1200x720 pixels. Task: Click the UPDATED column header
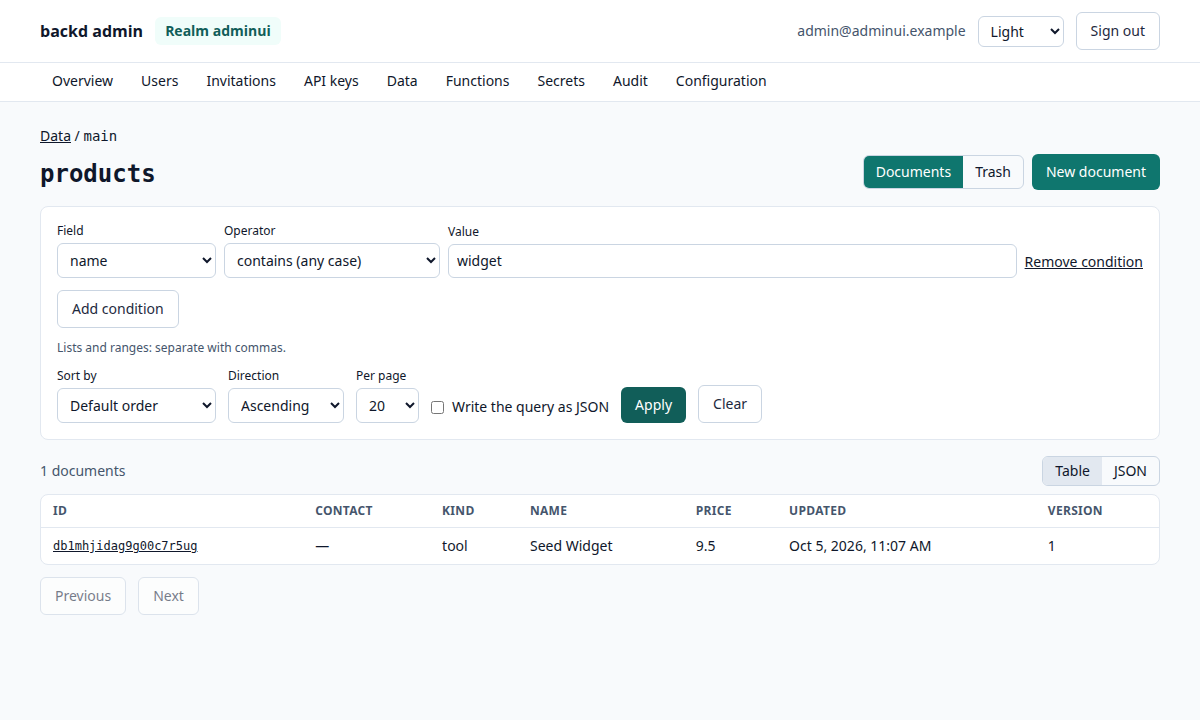(x=817, y=511)
